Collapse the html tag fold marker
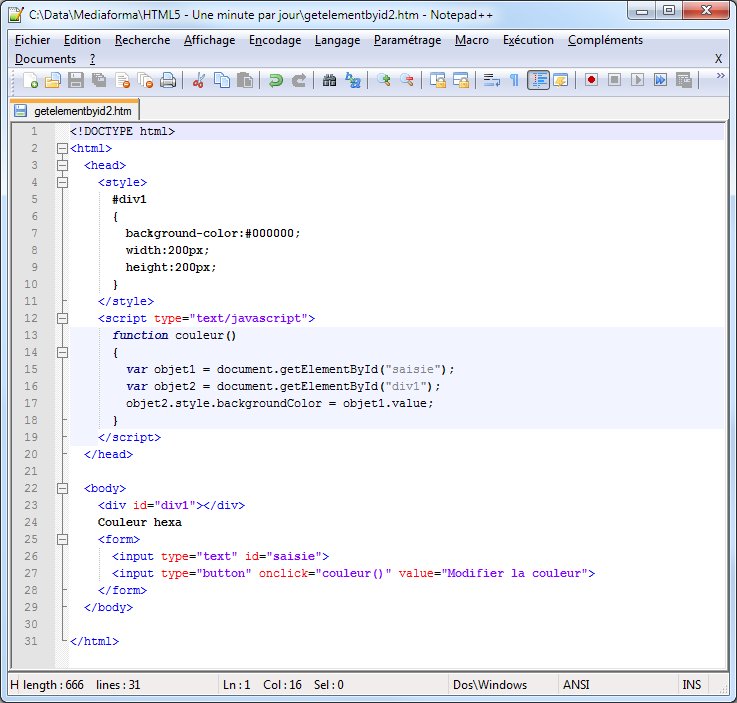Image resolution: width=737 pixels, height=703 pixels. (x=62, y=148)
